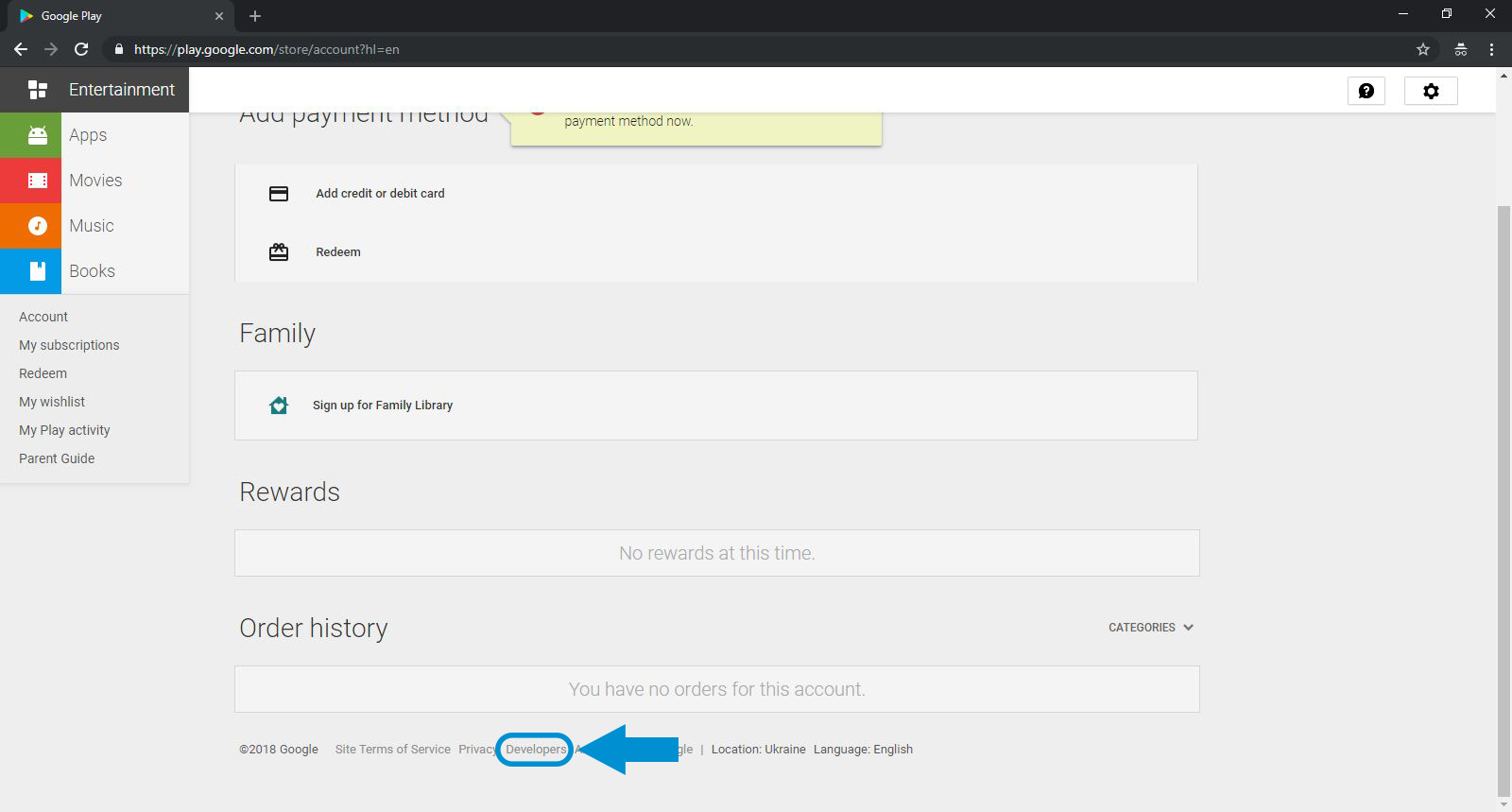Open Parent Guide link

tap(57, 458)
